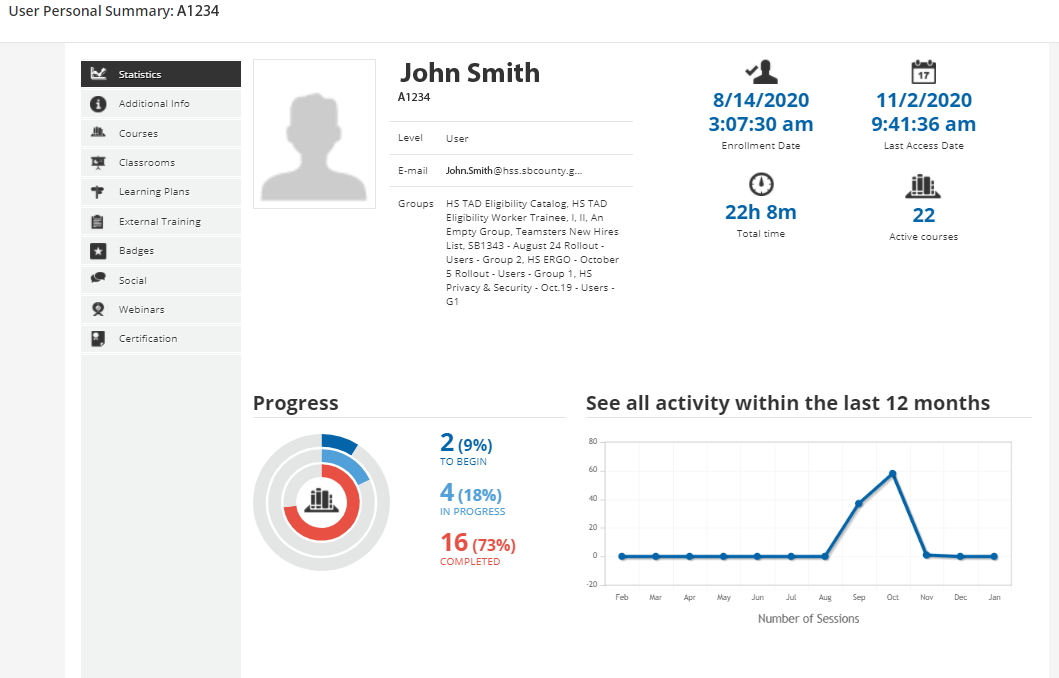Screen dimensions: 1059x678
Task: Select the October peak data point
Action: pyautogui.click(x=892, y=474)
